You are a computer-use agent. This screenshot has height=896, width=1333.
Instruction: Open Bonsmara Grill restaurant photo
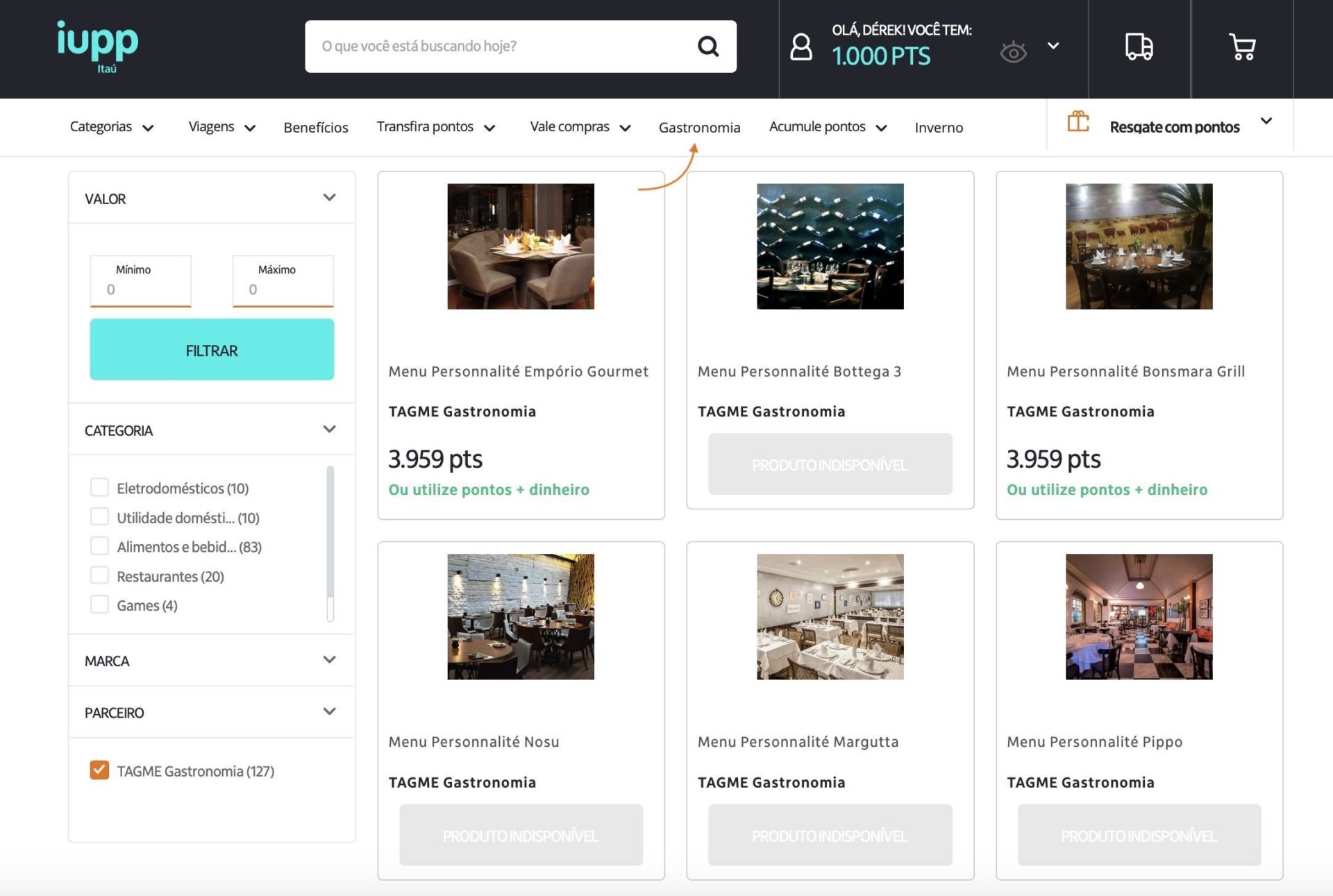point(1139,246)
